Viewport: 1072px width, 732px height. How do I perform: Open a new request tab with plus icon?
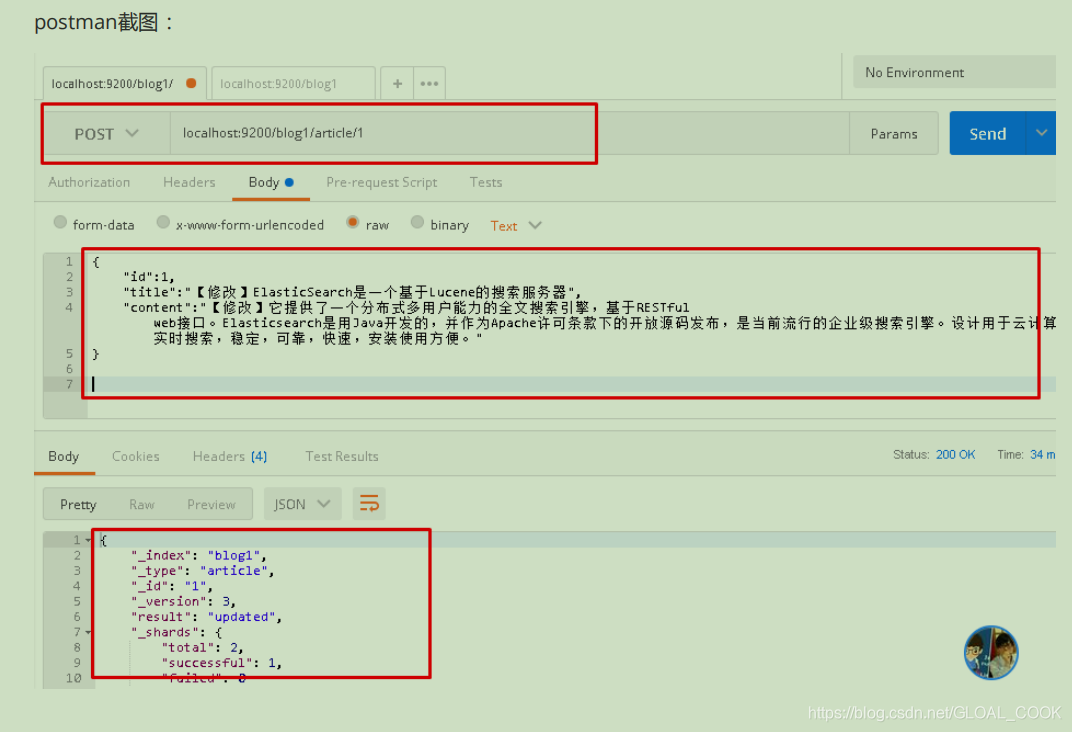click(397, 83)
